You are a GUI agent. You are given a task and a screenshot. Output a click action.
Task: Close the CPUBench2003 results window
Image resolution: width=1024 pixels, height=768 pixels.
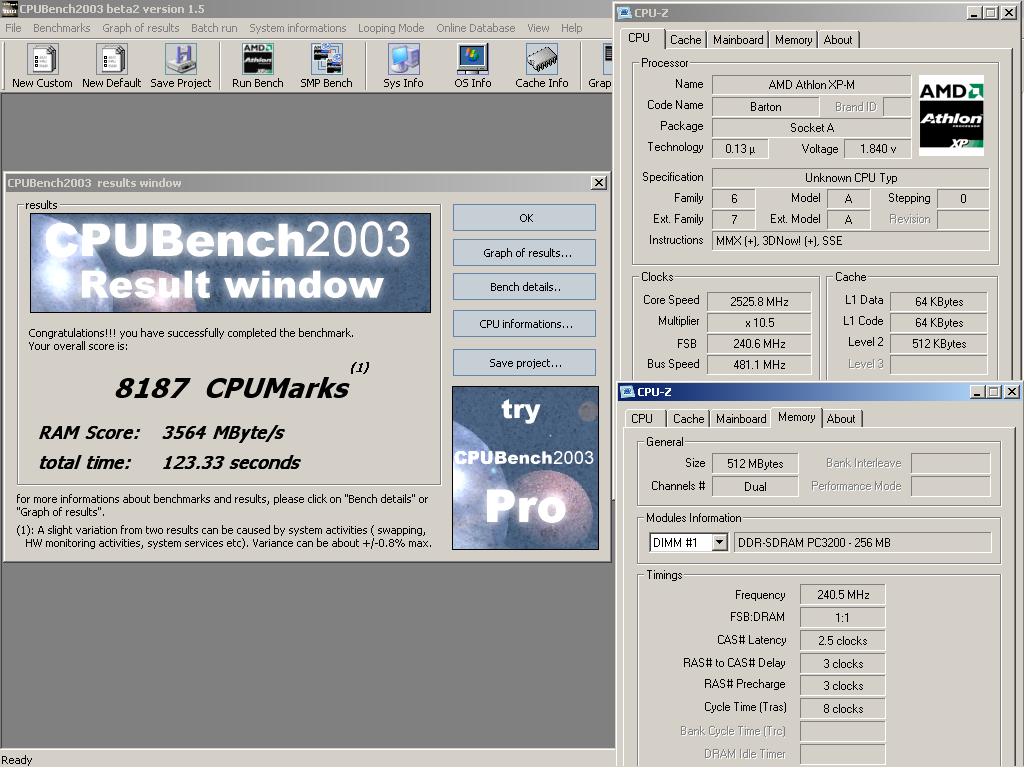coord(599,183)
